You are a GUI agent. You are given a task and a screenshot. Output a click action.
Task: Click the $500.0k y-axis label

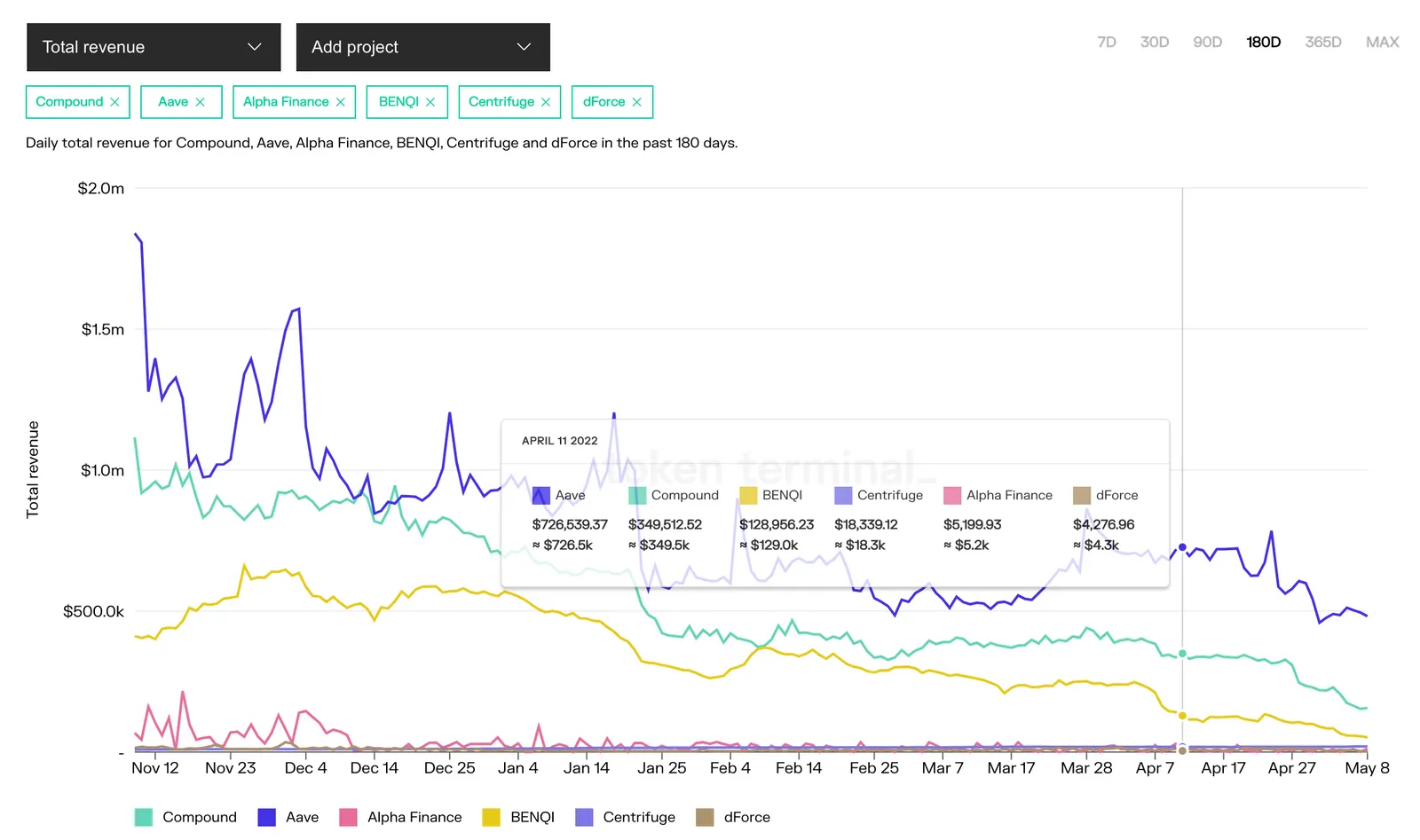[x=93, y=611]
